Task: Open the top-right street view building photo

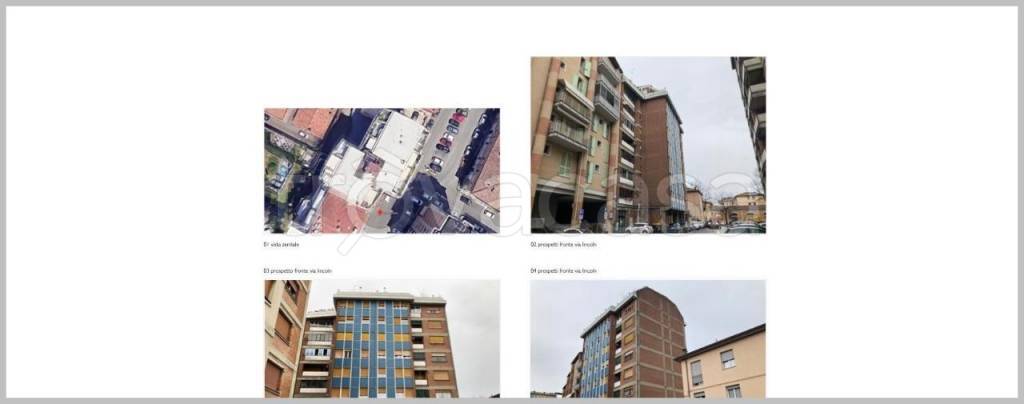Action: [x=647, y=144]
